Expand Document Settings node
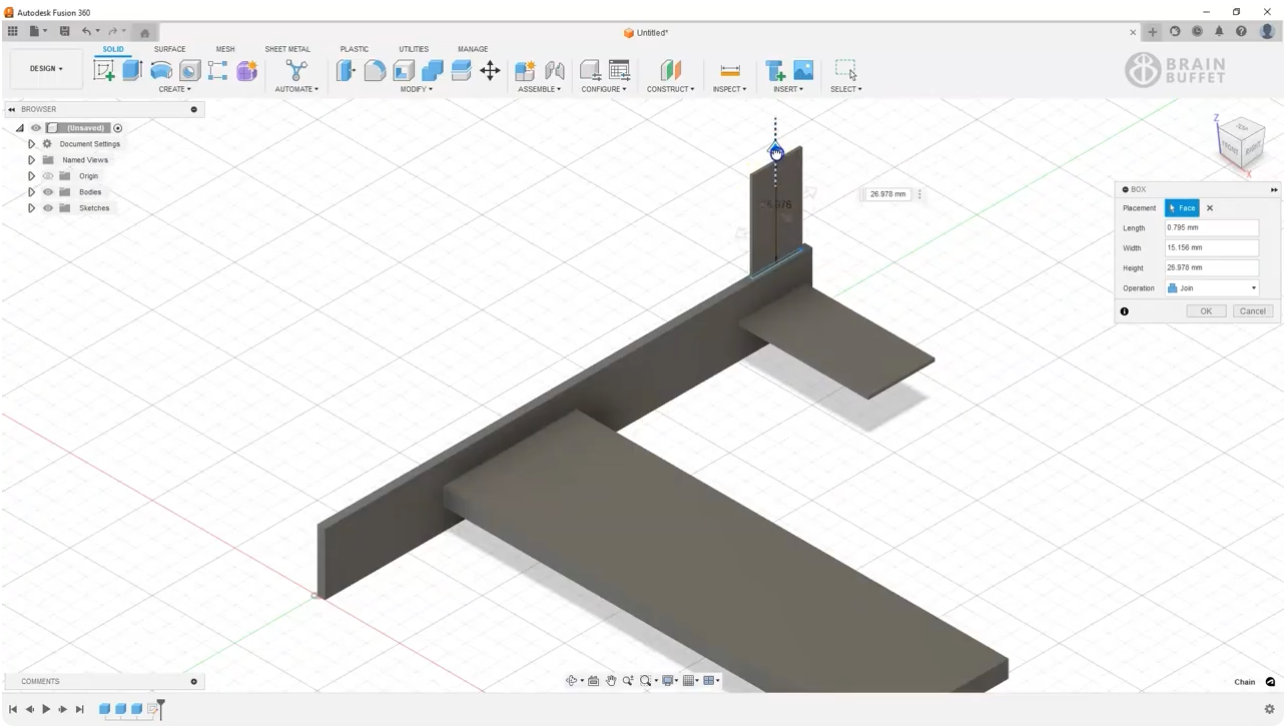The width and height of the screenshot is (1287, 726). (x=31, y=144)
